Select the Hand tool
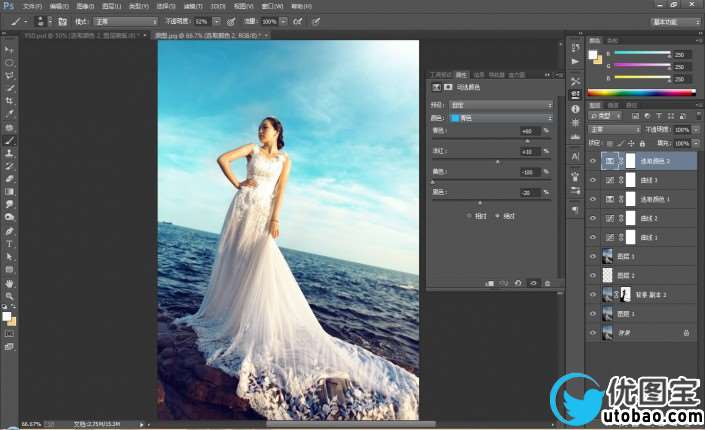The width and height of the screenshot is (705, 430). tap(9, 283)
